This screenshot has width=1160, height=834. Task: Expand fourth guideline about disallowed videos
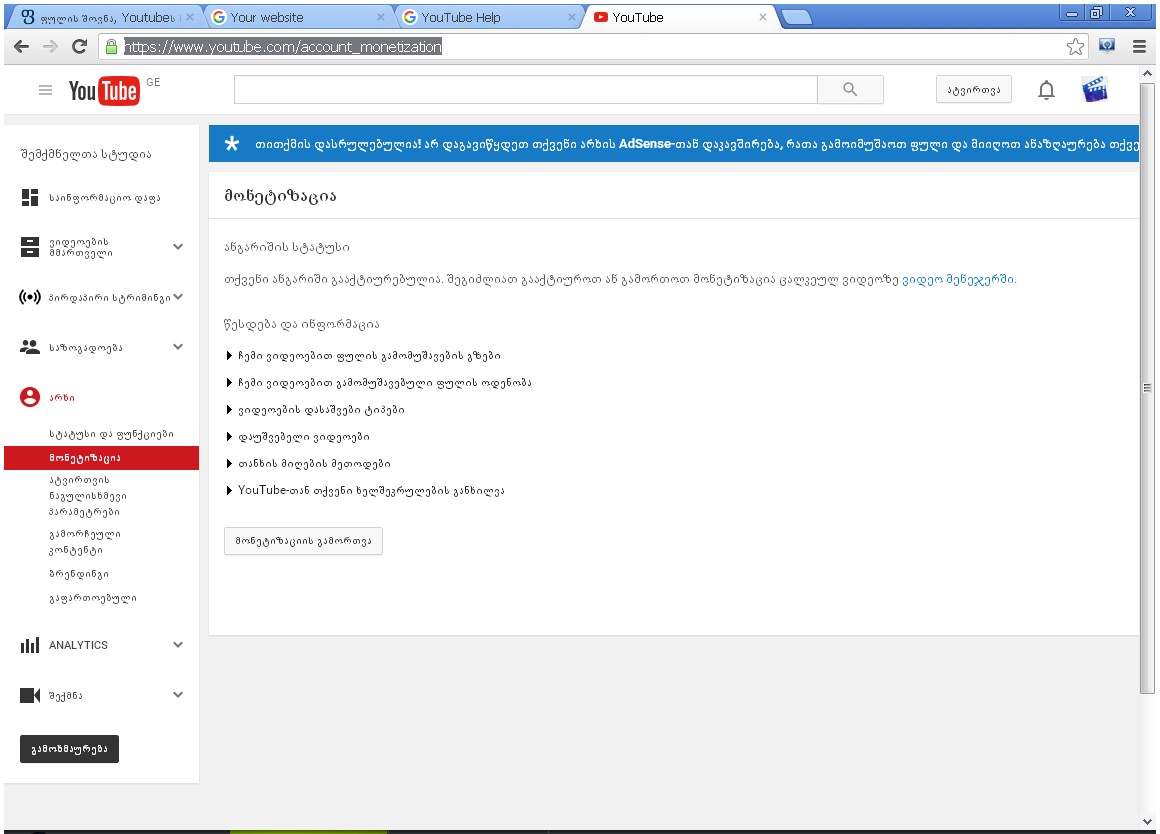click(x=297, y=437)
